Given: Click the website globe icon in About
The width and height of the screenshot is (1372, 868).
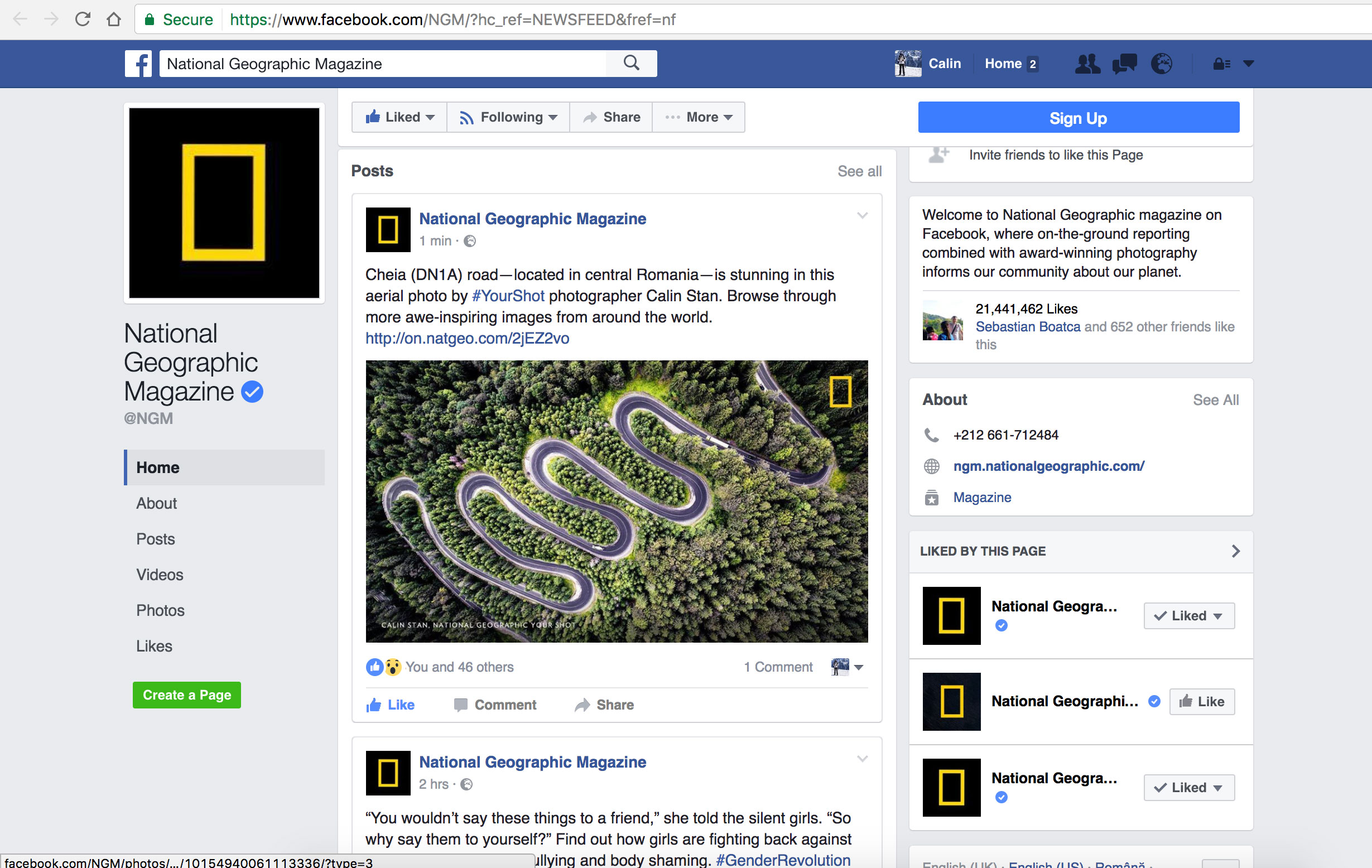Looking at the screenshot, I should pos(931,466).
